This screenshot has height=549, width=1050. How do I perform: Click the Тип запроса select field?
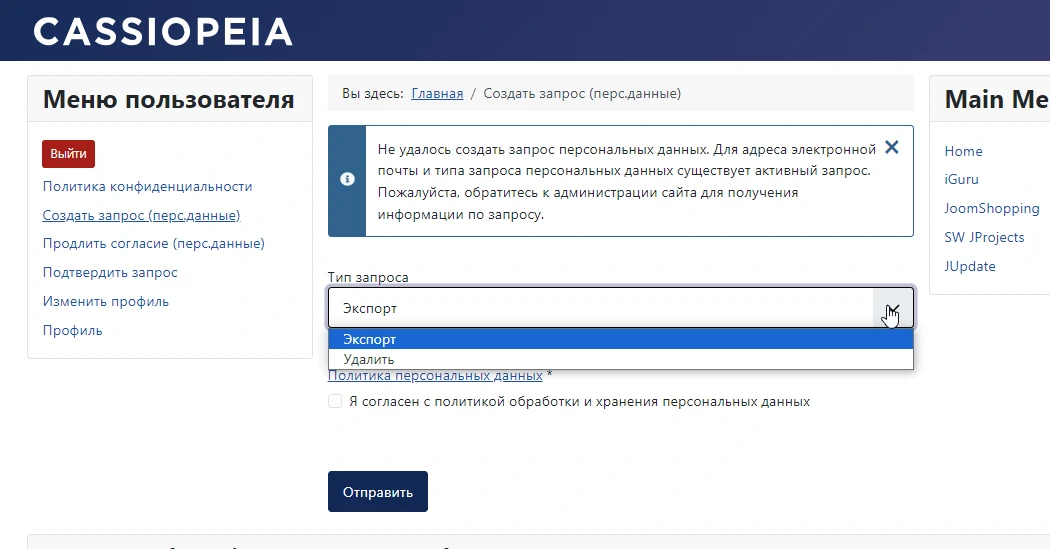621,309
